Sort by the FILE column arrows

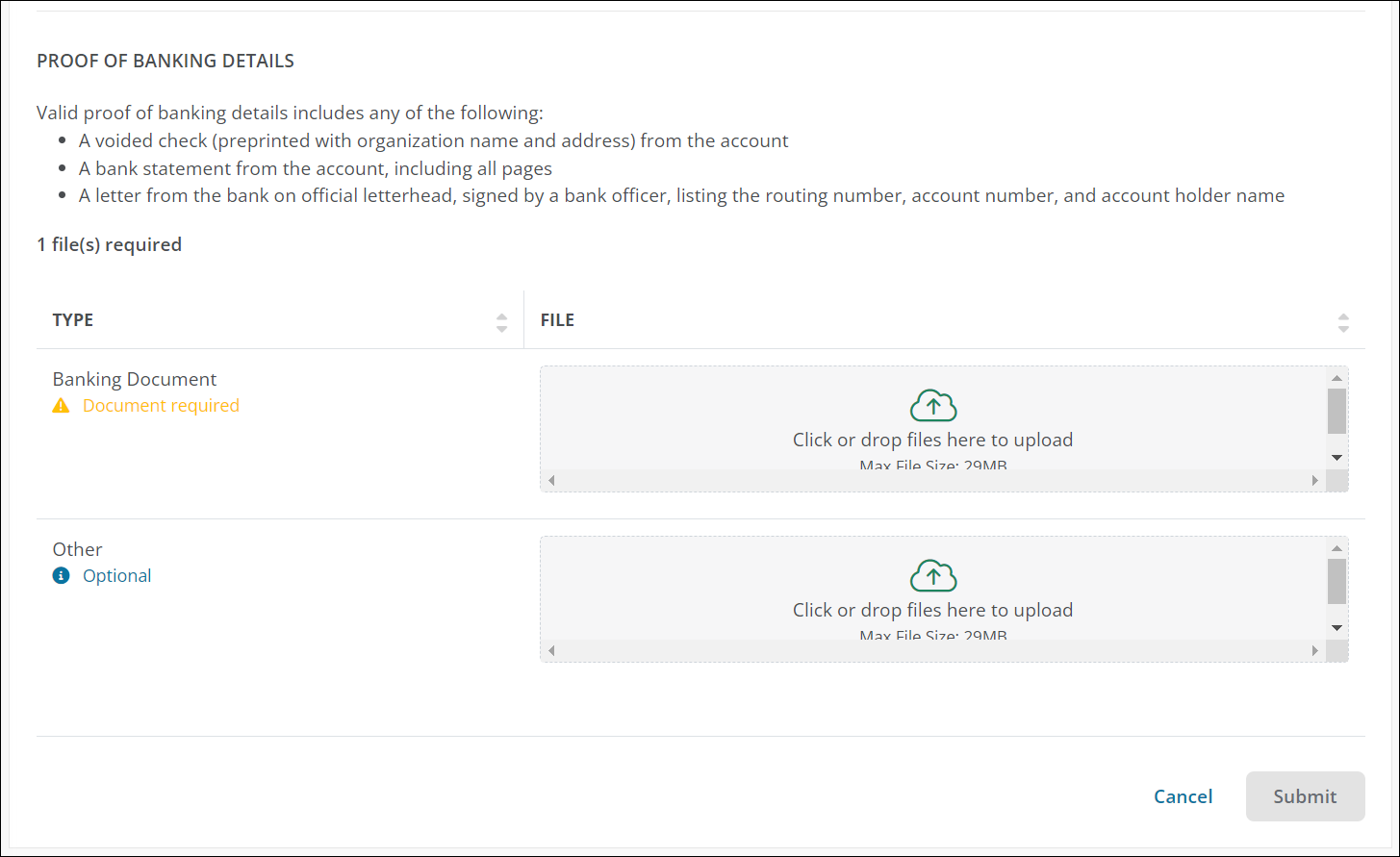click(x=1343, y=322)
